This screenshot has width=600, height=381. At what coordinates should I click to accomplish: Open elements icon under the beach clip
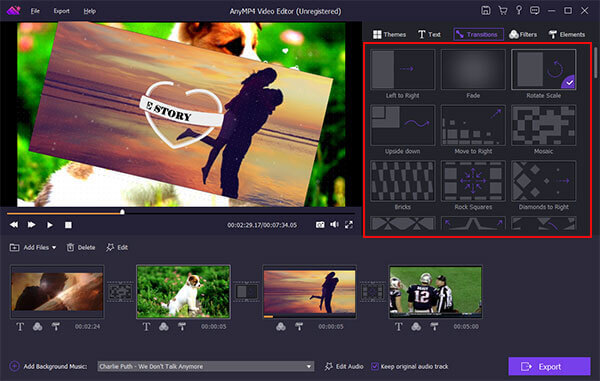coord(299,326)
